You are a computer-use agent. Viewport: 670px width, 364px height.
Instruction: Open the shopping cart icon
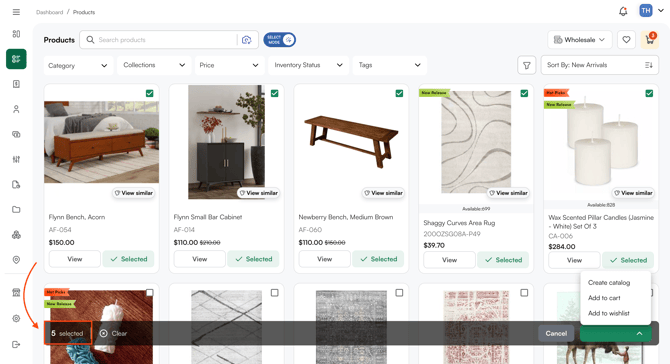click(x=649, y=40)
